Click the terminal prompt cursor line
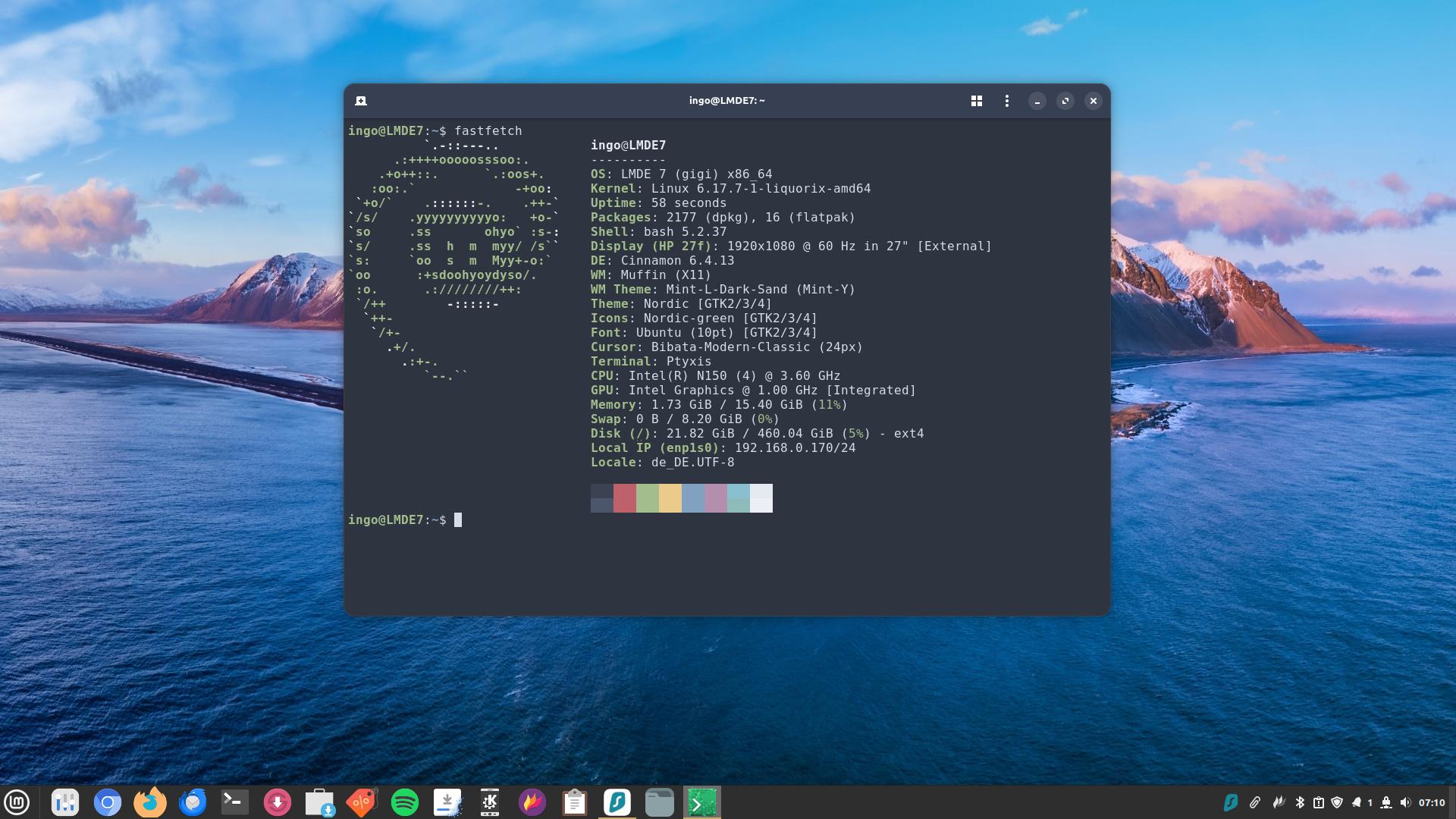 tap(458, 520)
